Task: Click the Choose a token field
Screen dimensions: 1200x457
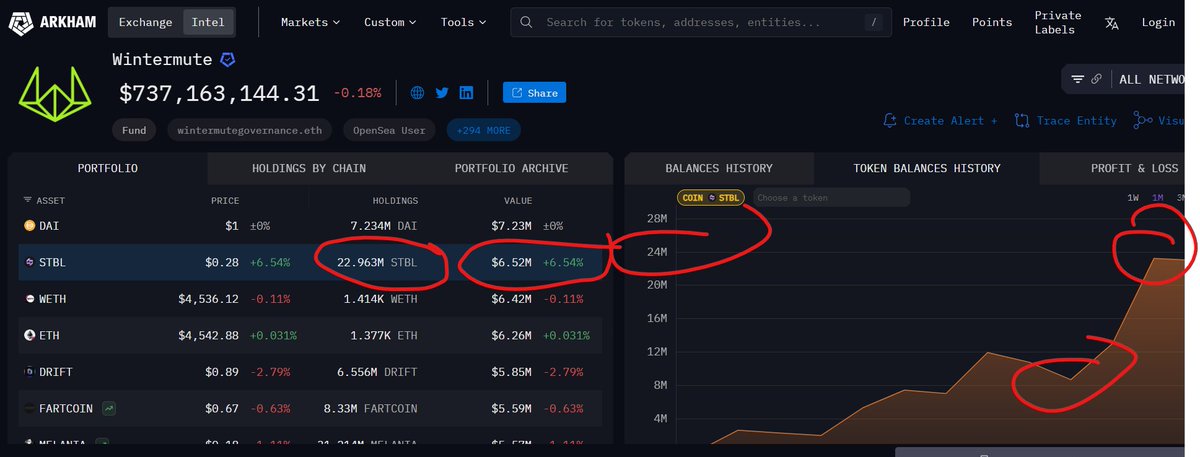Action: click(830, 198)
